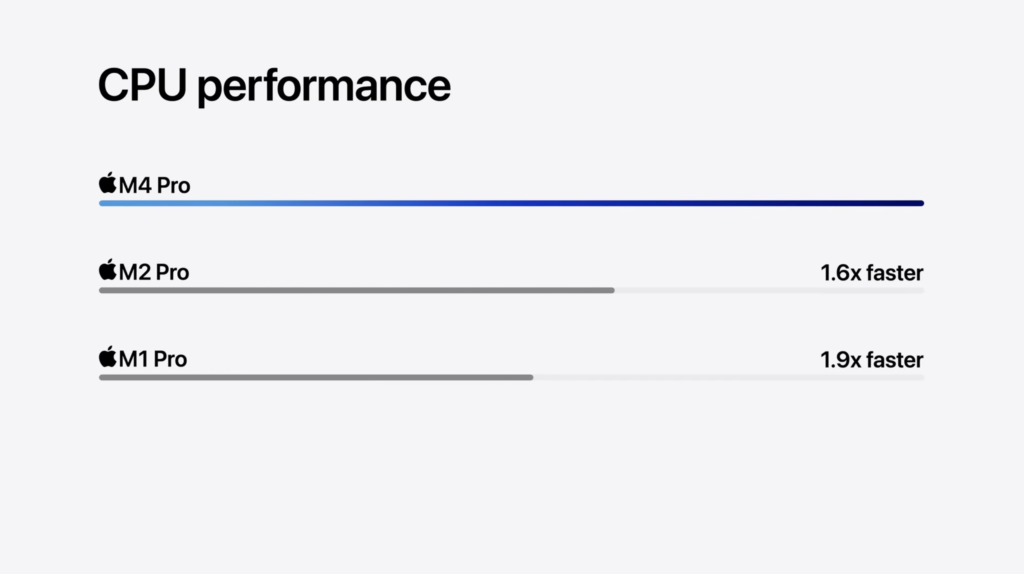Click the light blue left end of the M4 Pro bar
The image size is (1024, 574).
click(x=106, y=203)
